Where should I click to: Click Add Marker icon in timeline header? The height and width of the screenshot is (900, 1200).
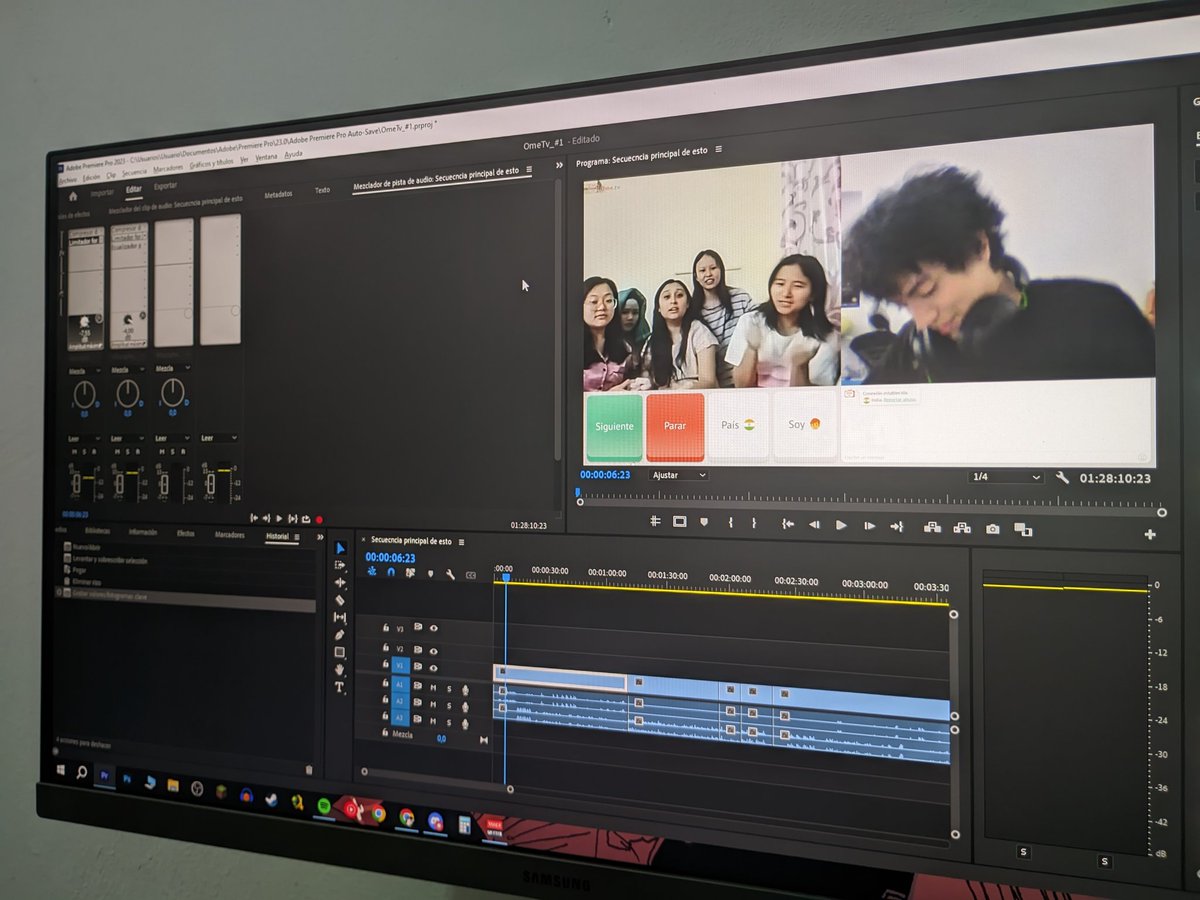tap(431, 573)
